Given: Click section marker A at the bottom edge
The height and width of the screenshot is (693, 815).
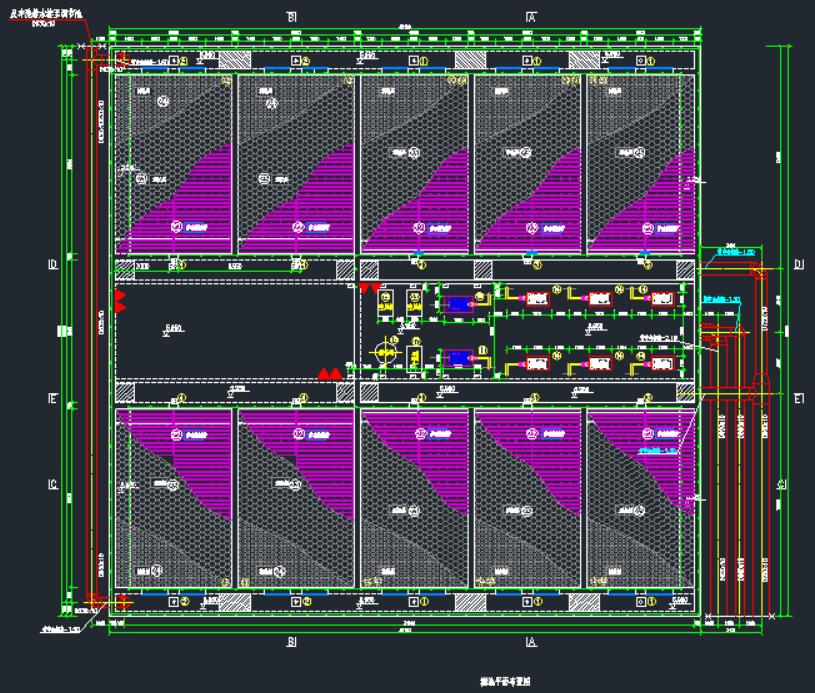Looking at the screenshot, I should click(532, 642).
